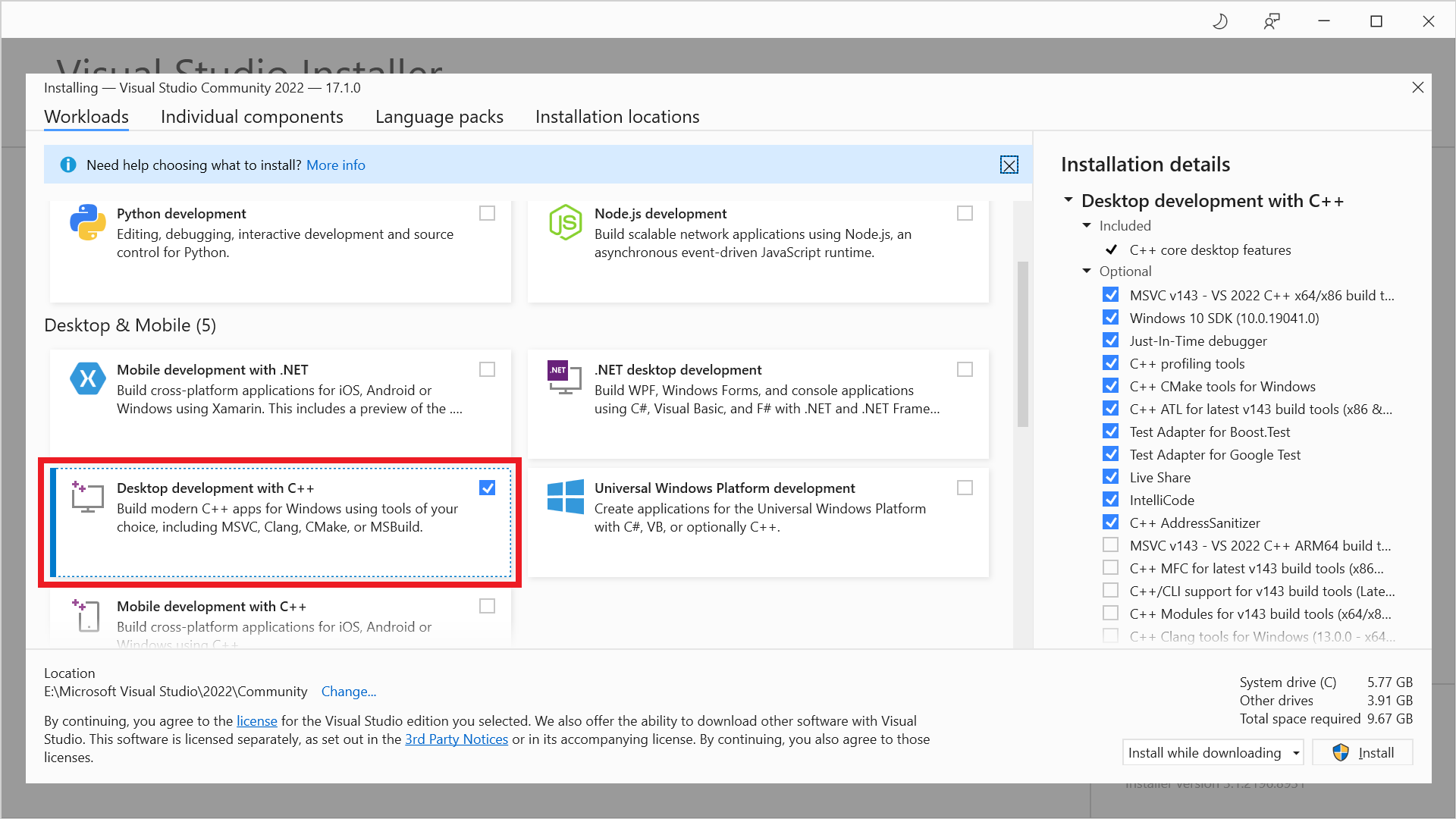Screen dimensions: 1456x819
Task: Open the Install while downloading dropdown
Action: point(1213,752)
